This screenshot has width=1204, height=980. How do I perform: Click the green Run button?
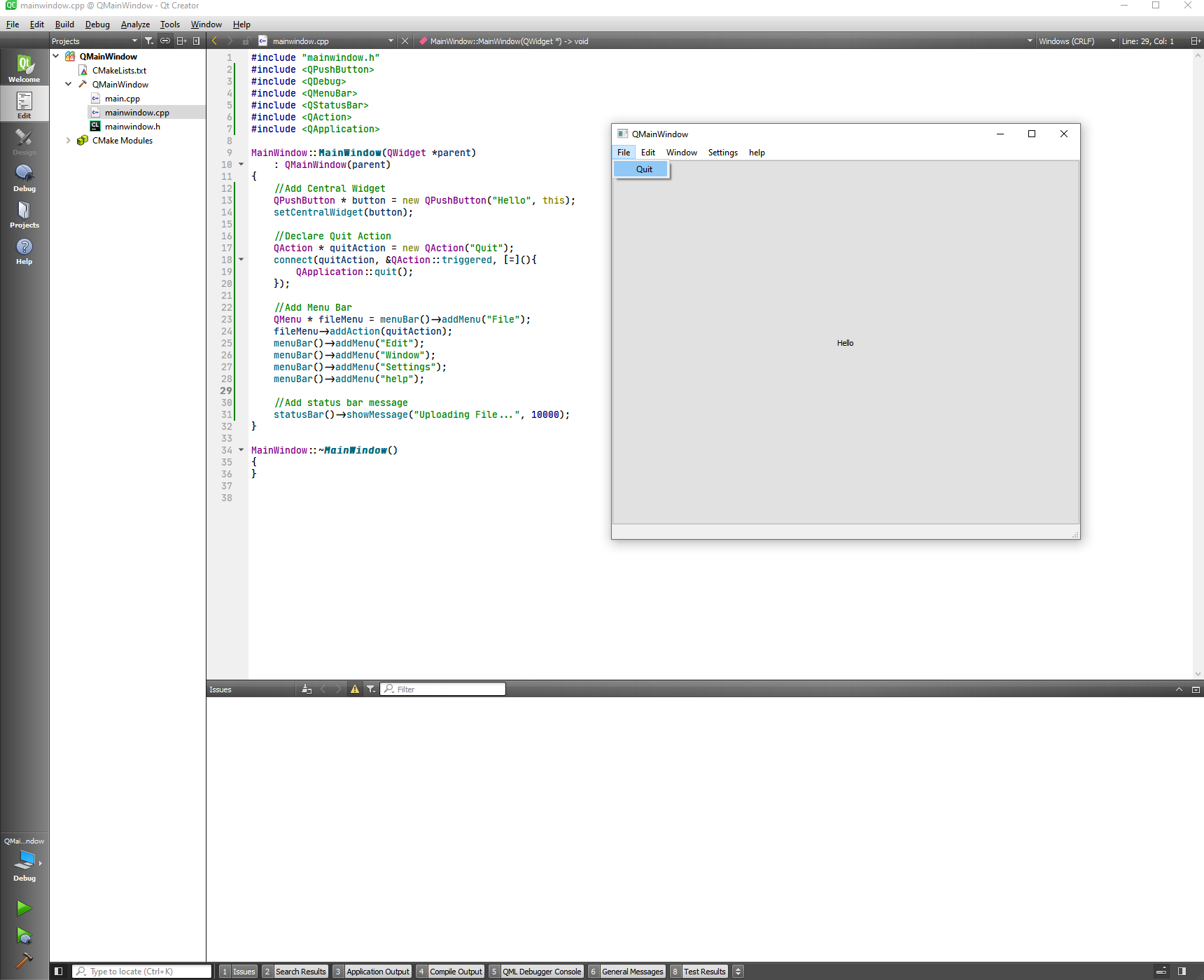pos(24,908)
